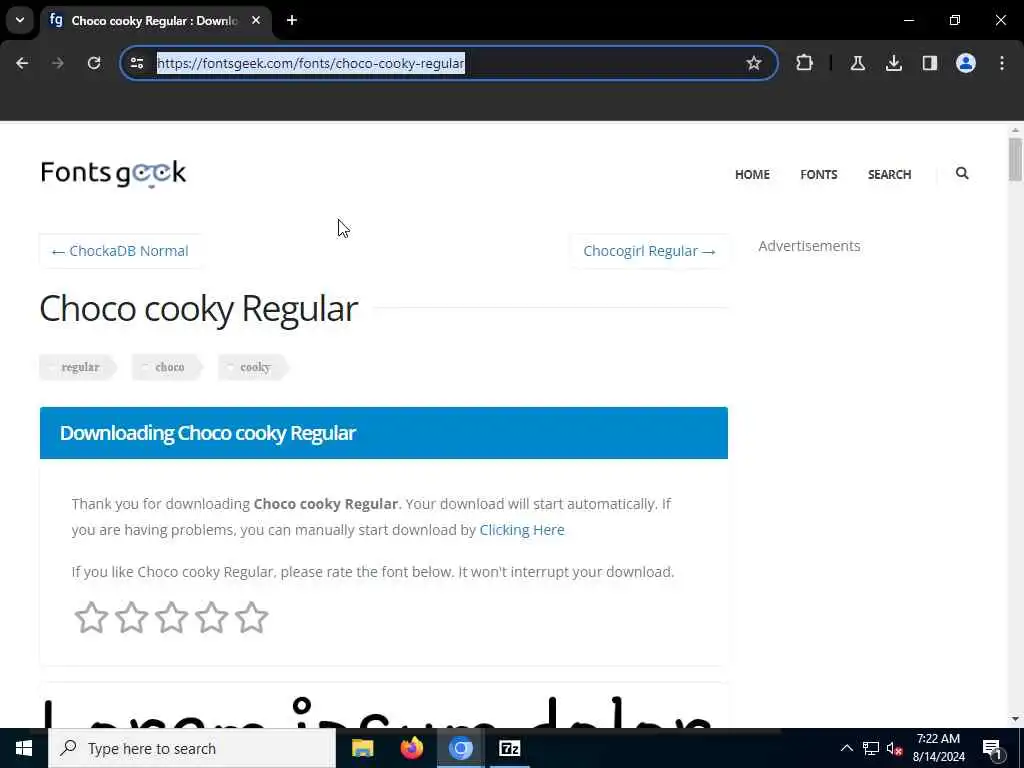Rate the font one star

91,617
